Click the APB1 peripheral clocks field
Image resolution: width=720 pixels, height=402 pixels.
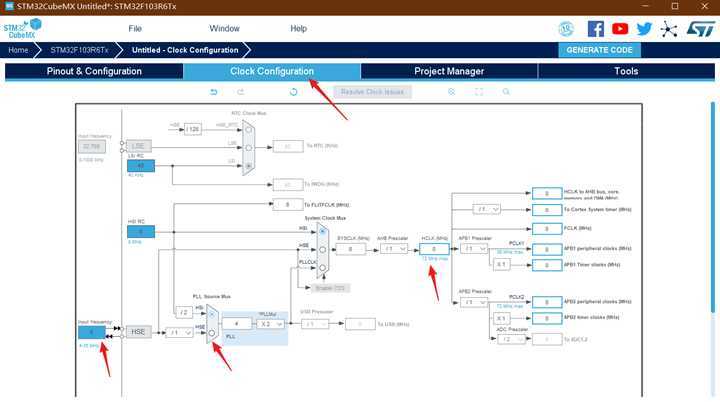547,249
